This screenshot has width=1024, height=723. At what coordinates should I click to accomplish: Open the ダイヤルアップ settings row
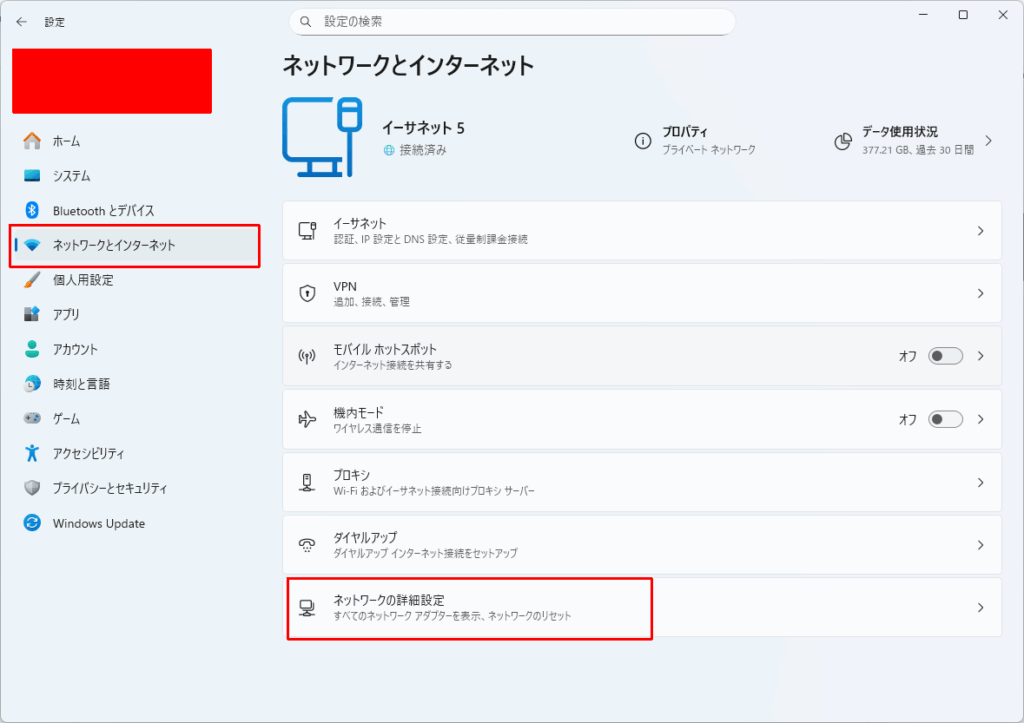pyautogui.click(x=640, y=545)
